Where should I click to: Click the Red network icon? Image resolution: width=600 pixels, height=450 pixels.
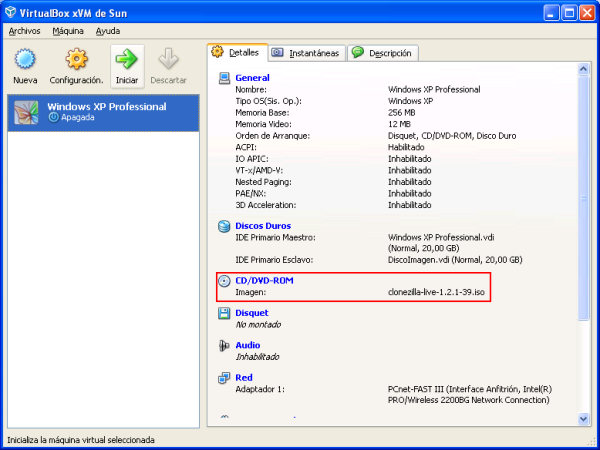[x=224, y=377]
